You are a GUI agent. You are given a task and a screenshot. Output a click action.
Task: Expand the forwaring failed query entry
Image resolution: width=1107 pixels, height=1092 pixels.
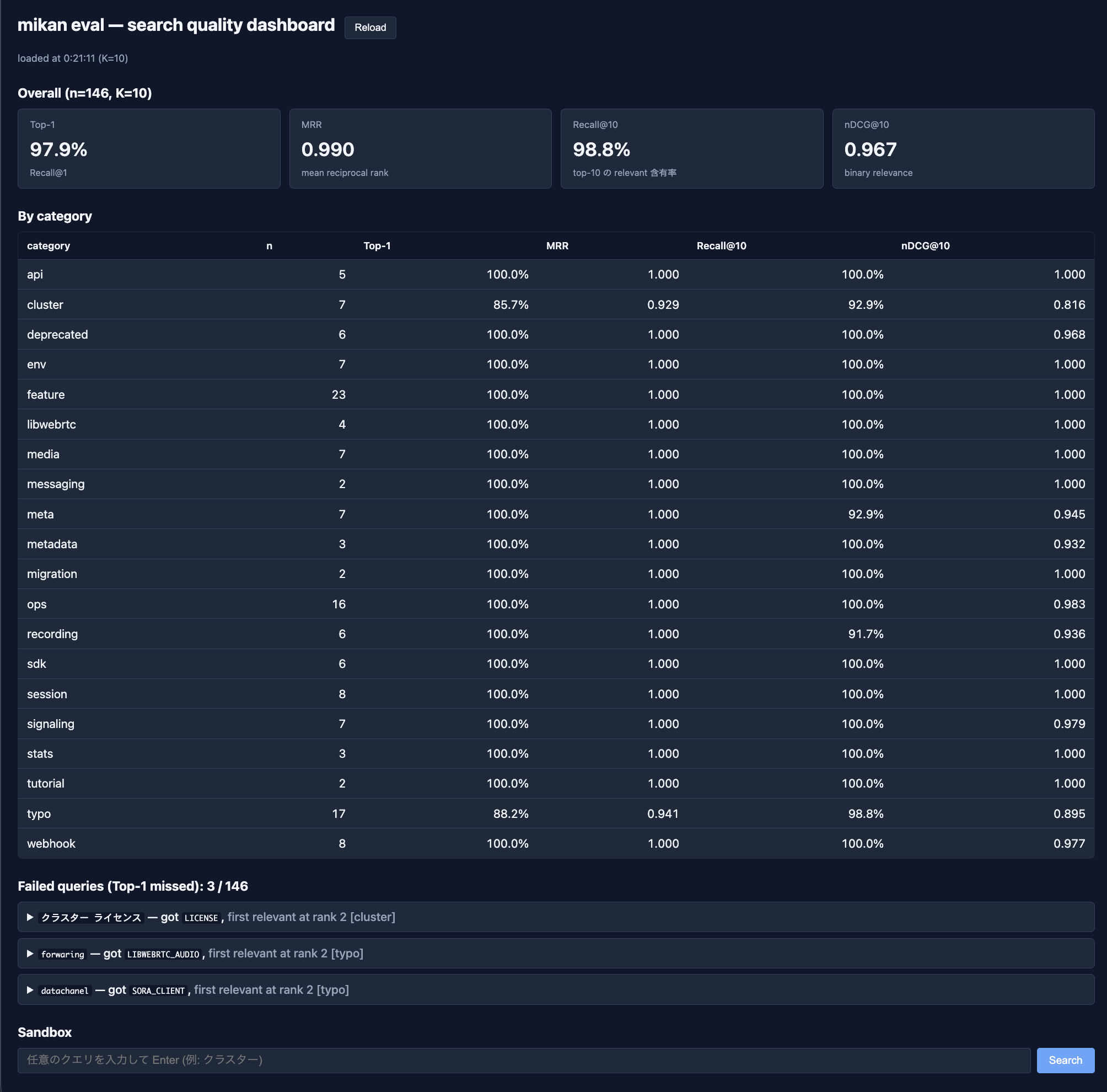tap(30, 953)
